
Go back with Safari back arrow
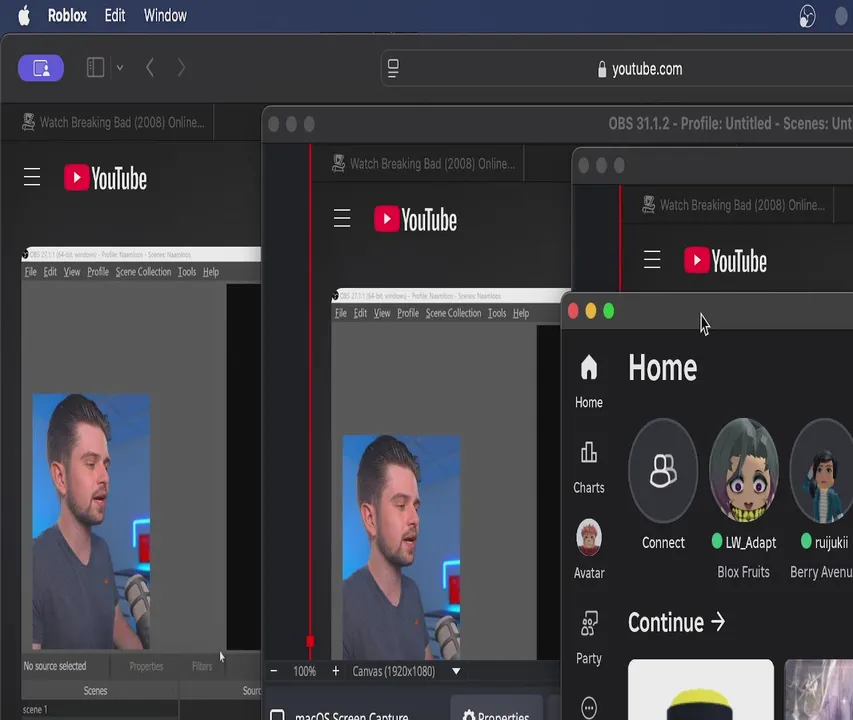(150, 67)
